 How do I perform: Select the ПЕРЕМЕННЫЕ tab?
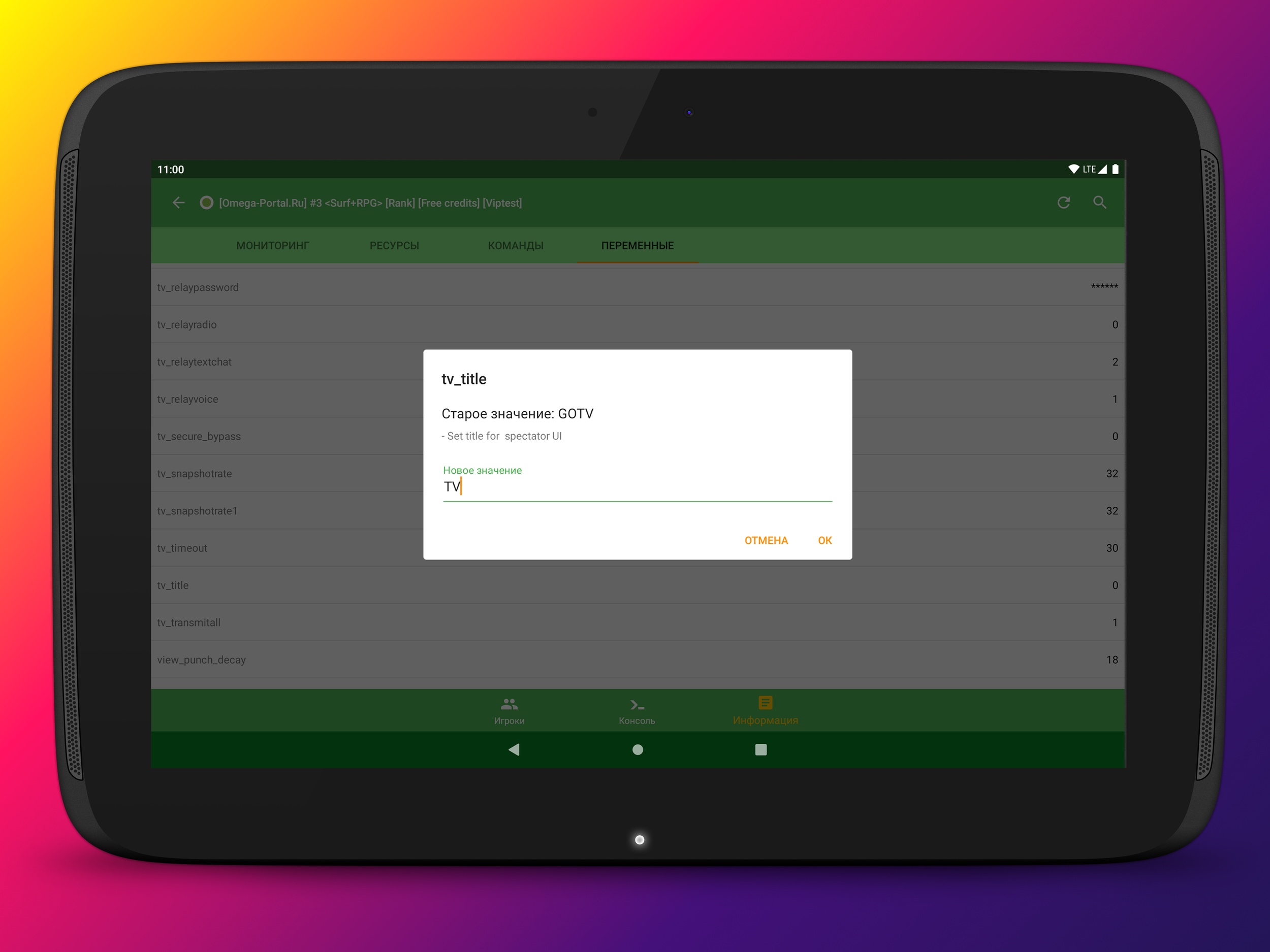638,246
